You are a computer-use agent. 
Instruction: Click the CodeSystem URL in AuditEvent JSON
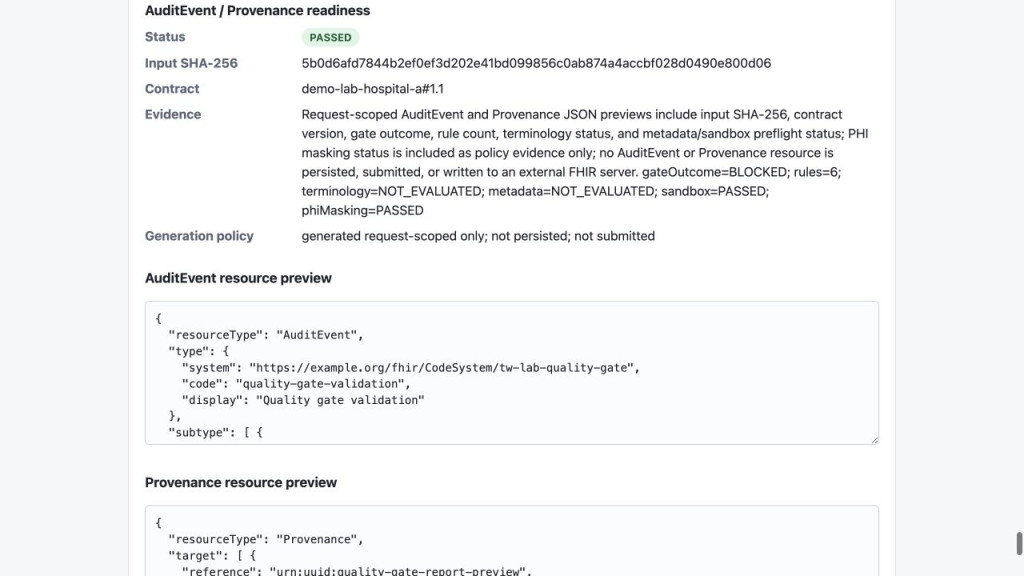point(441,368)
